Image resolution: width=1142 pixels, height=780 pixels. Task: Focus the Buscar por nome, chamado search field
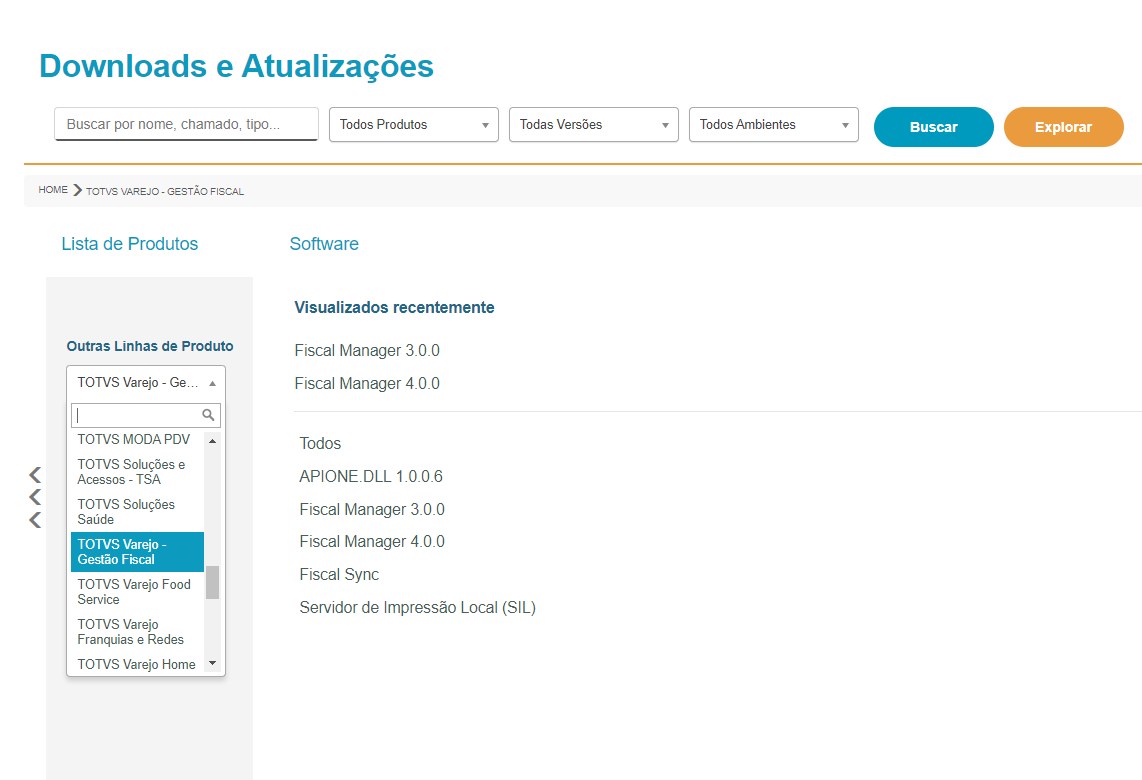(186, 124)
